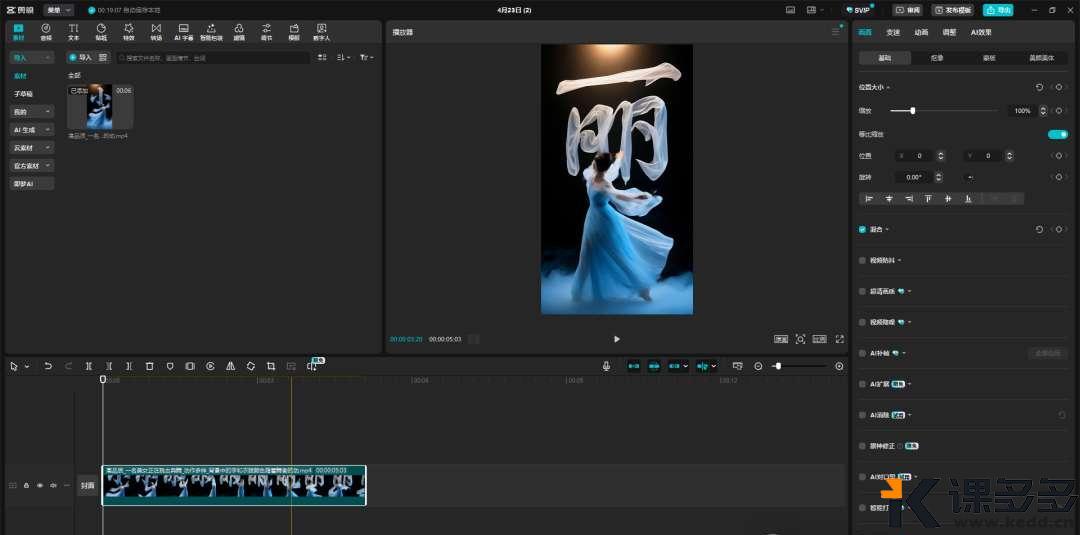Click the 缩放 scale slider handle
This screenshot has width=1080, height=535.
(x=913, y=110)
